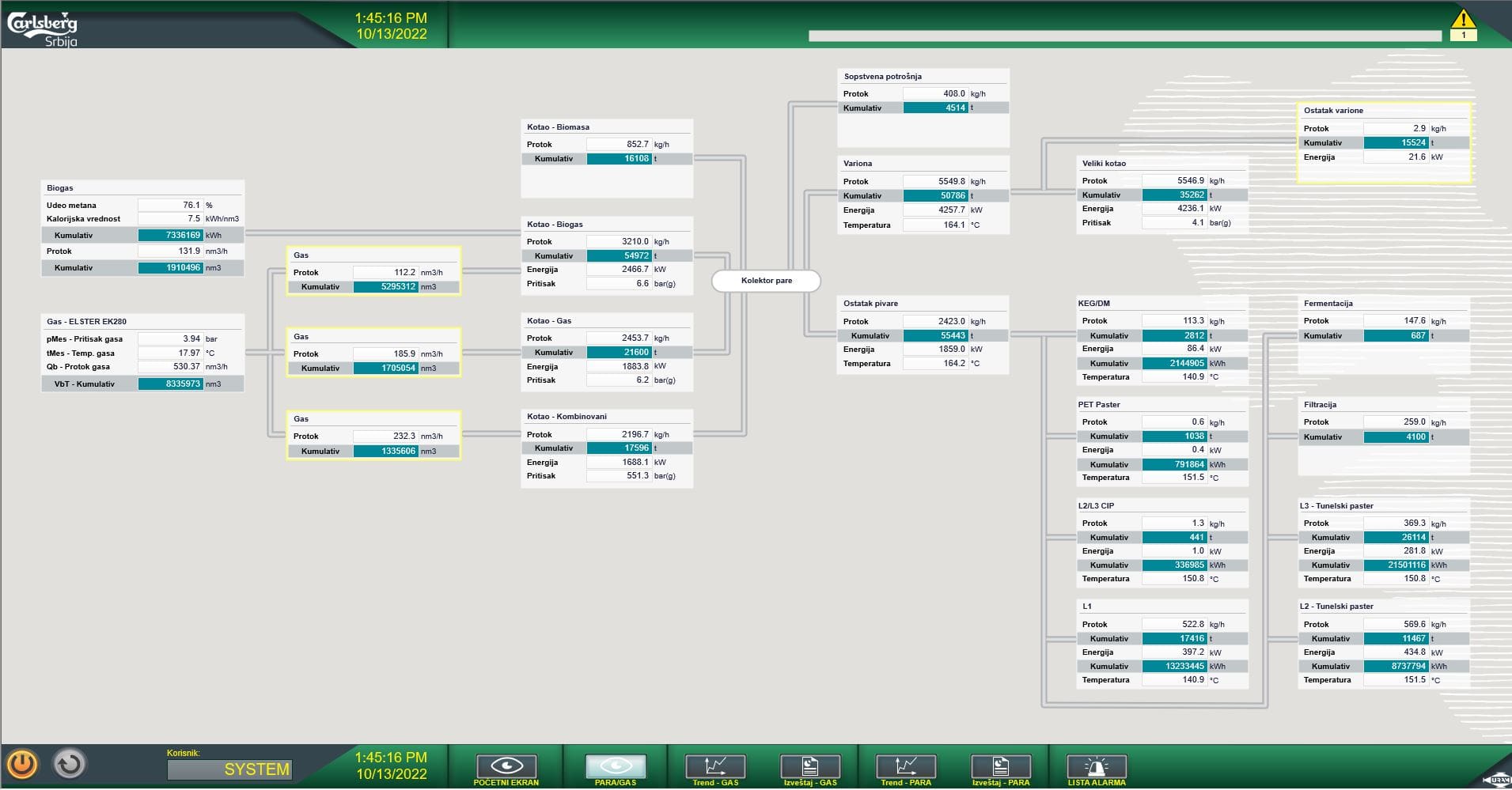Click the alarm count box showing 1
The height and width of the screenshot is (790, 1512).
(x=1465, y=36)
